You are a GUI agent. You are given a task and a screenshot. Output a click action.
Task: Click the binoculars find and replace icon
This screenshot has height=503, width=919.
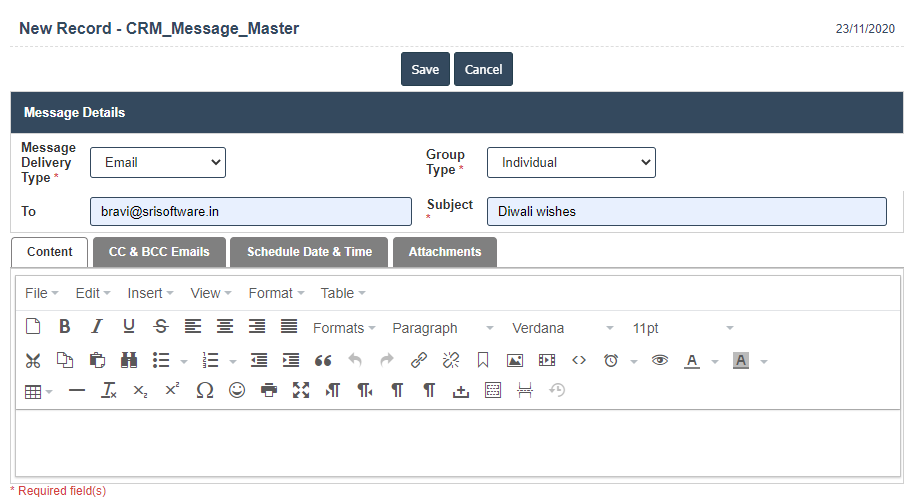[x=129, y=361]
